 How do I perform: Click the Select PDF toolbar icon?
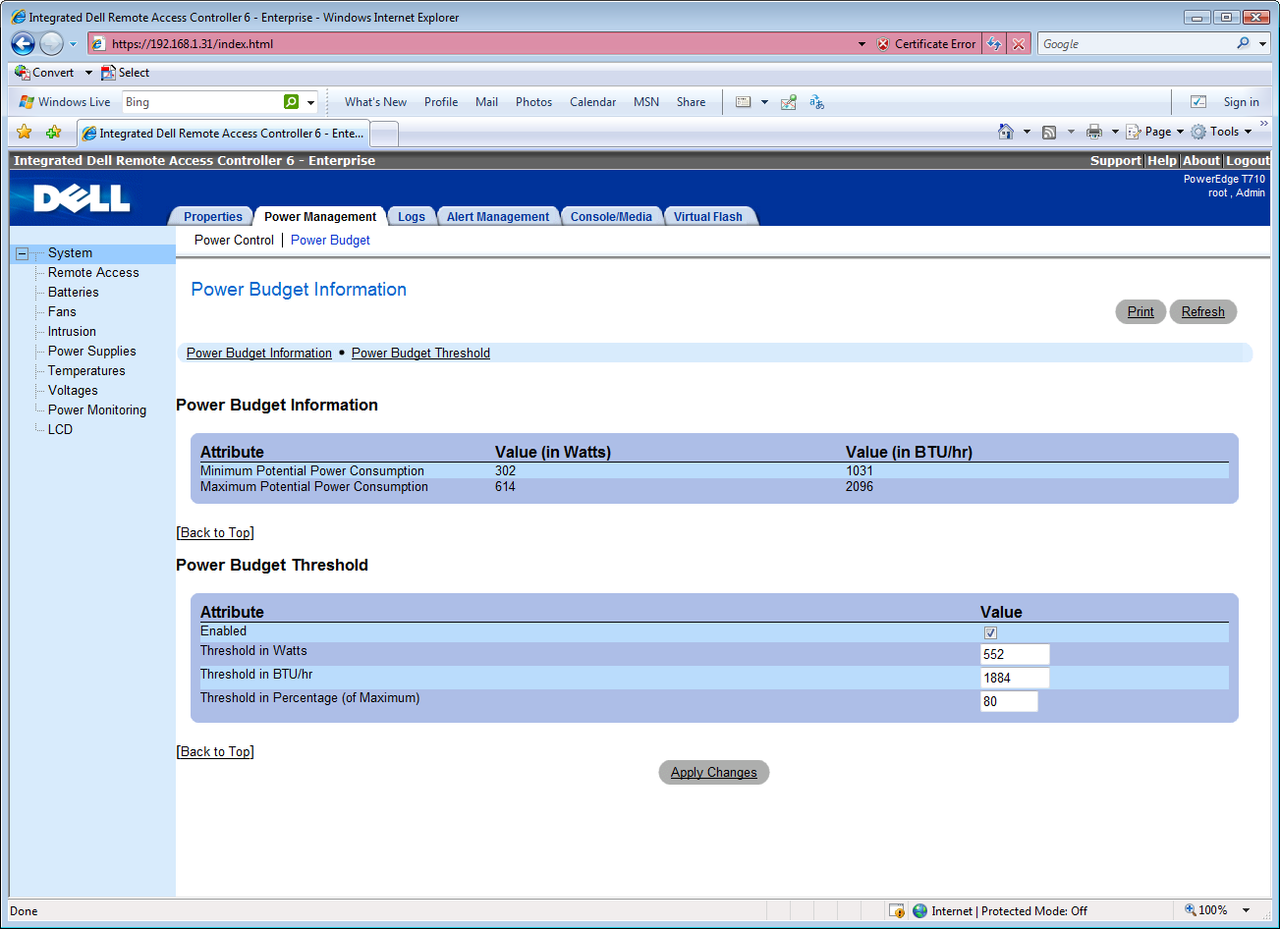pos(109,73)
